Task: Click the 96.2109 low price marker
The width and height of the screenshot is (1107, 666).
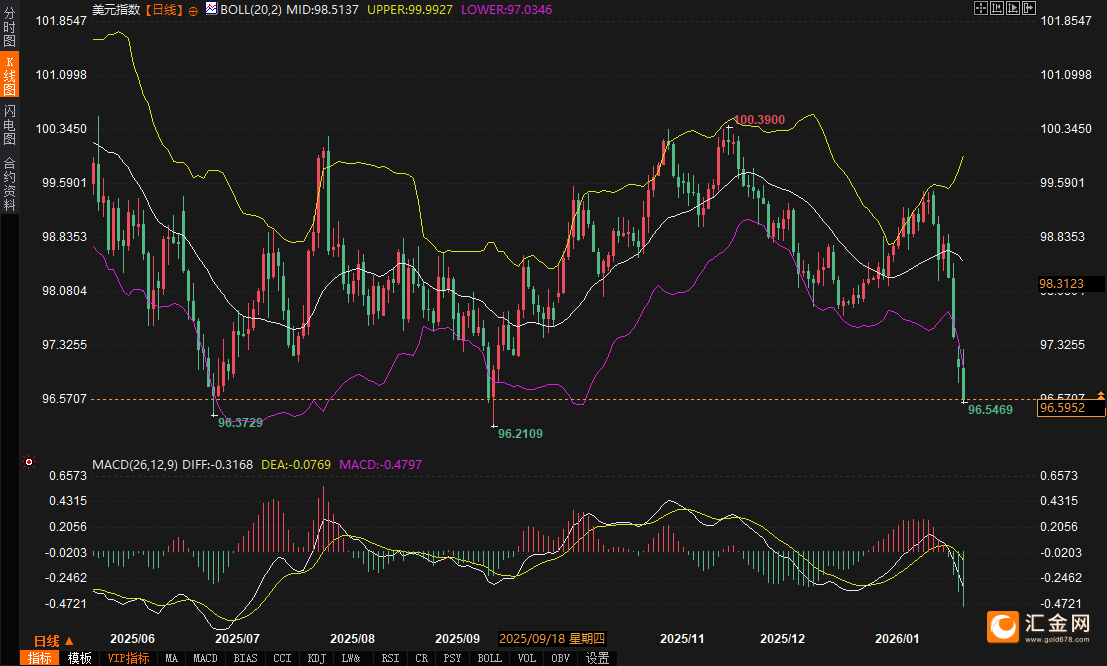Action: pos(520,433)
